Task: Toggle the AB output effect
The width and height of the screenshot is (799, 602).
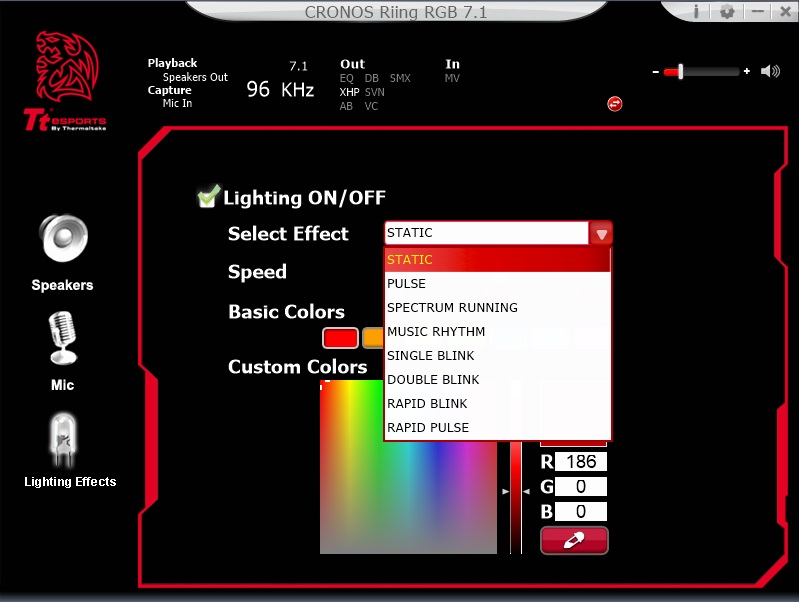Action: 346,106
